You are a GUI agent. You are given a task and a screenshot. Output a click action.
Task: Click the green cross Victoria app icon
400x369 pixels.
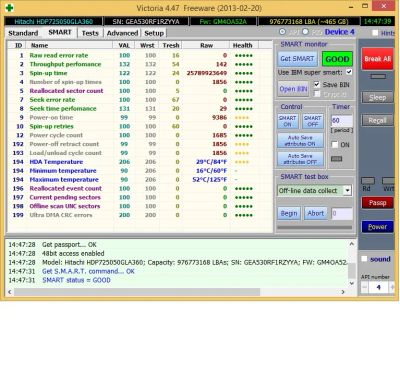coord(10,8)
